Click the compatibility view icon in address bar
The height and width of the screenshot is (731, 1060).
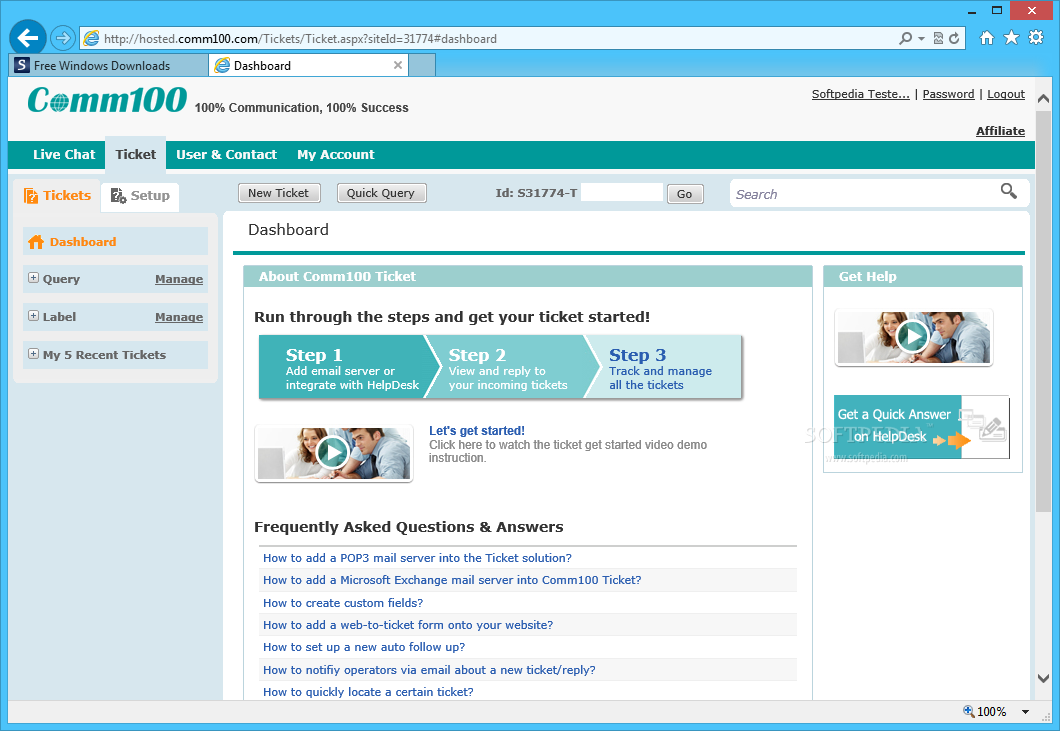point(938,39)
